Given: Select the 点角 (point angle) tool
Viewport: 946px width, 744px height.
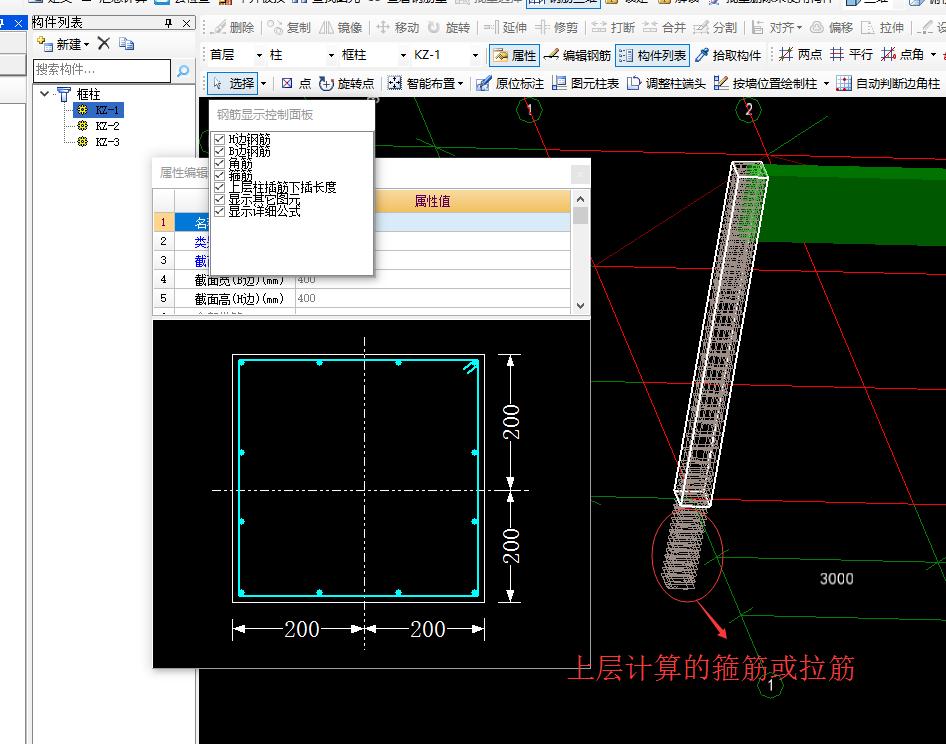Looking at the screenshot, I should click(903, 55).
